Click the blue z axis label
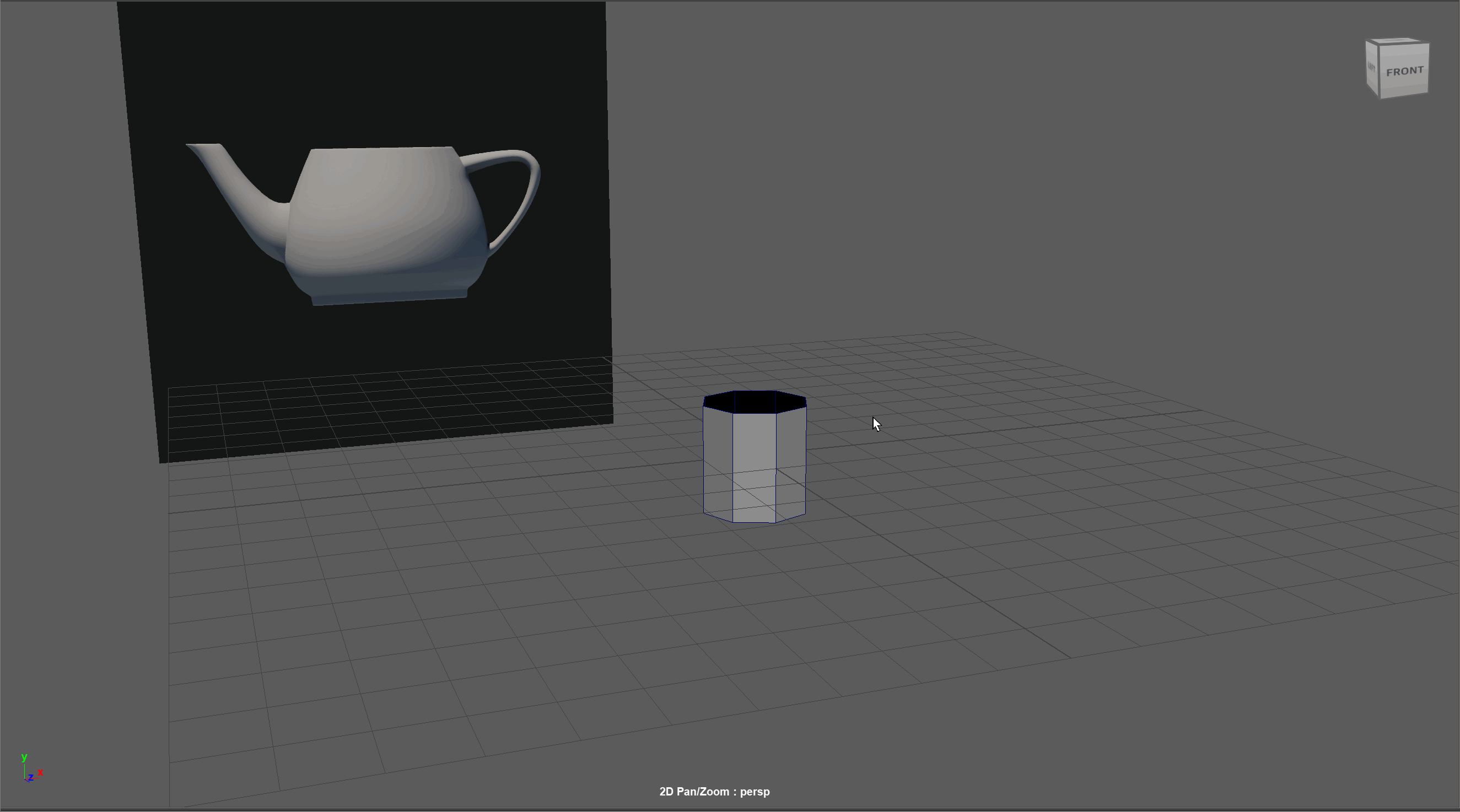Image resolution: width=1460 pixels, height=812 pixels. [x=31, y=777]
